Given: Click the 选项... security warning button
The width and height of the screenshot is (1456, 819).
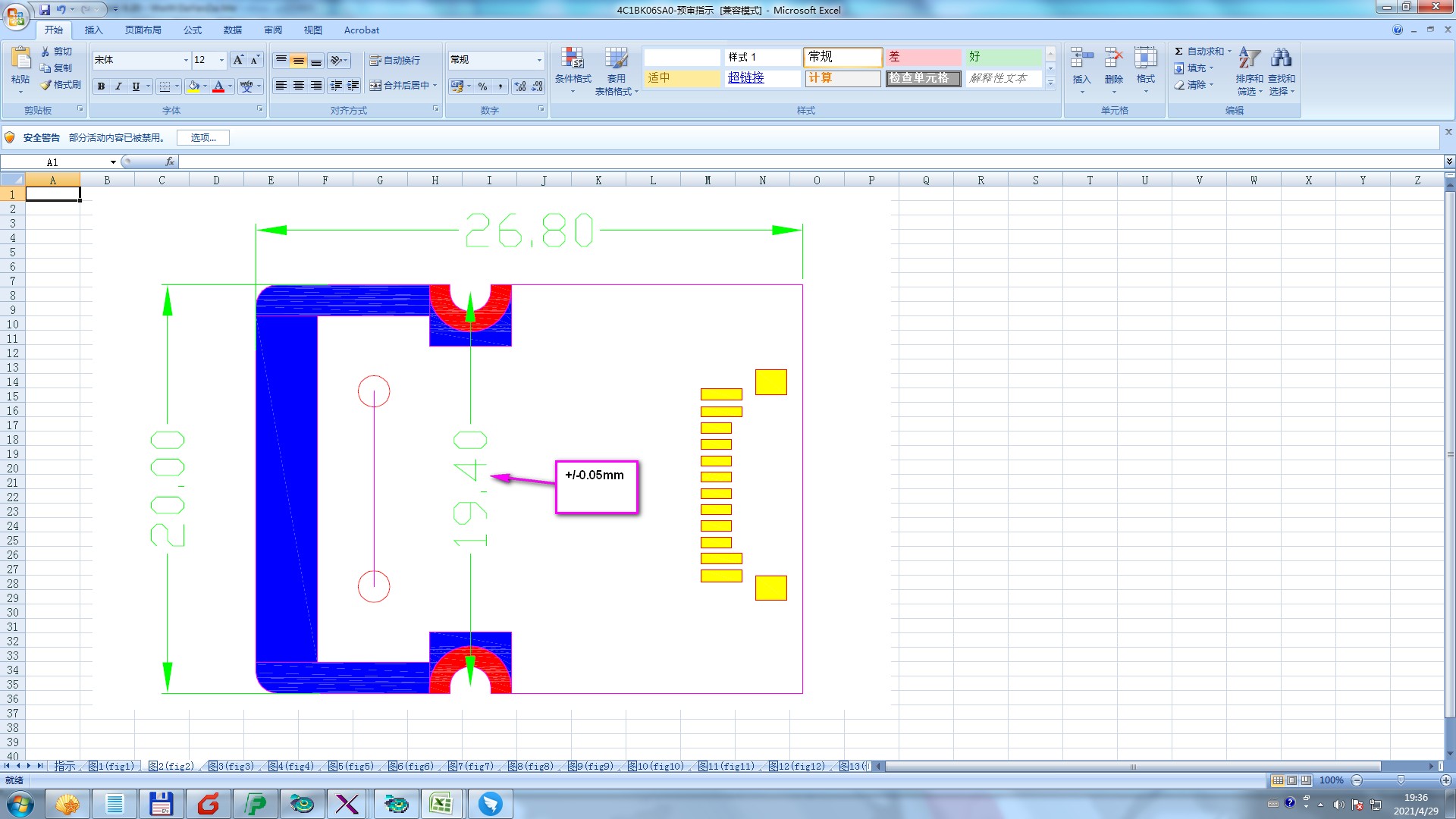Looking at the screenshot, I should [202, 138].
